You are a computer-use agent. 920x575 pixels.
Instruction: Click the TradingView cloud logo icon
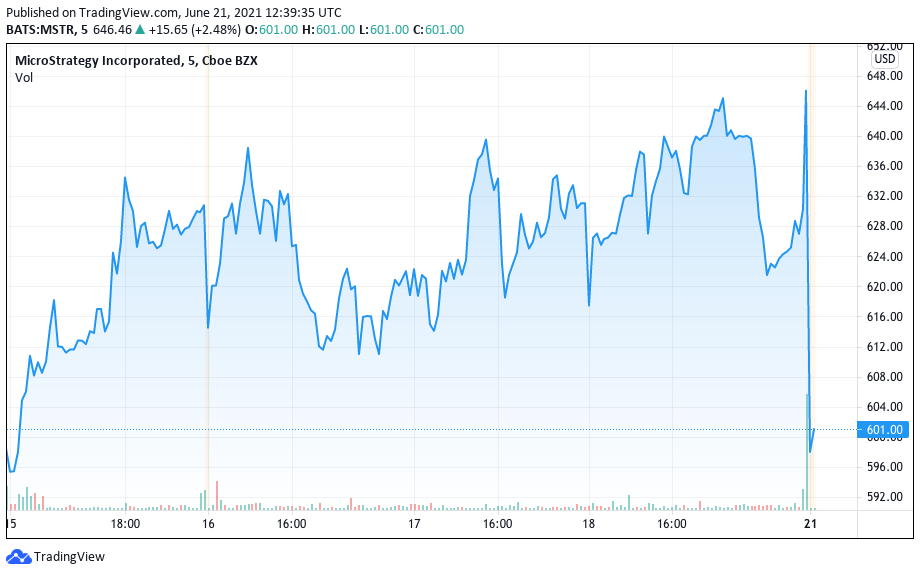tap(18, 556)
